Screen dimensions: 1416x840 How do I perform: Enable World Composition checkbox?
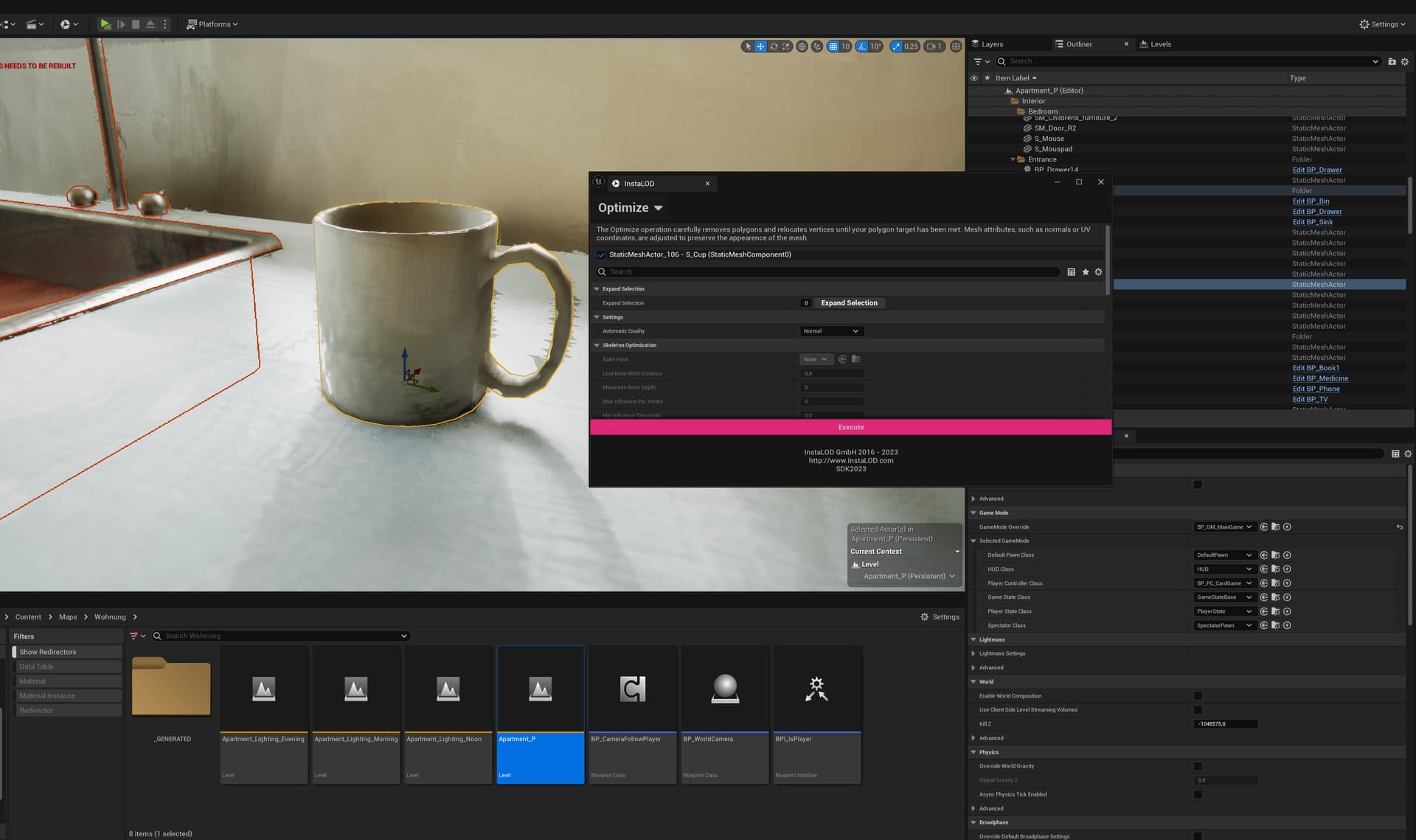(1198, 696)
